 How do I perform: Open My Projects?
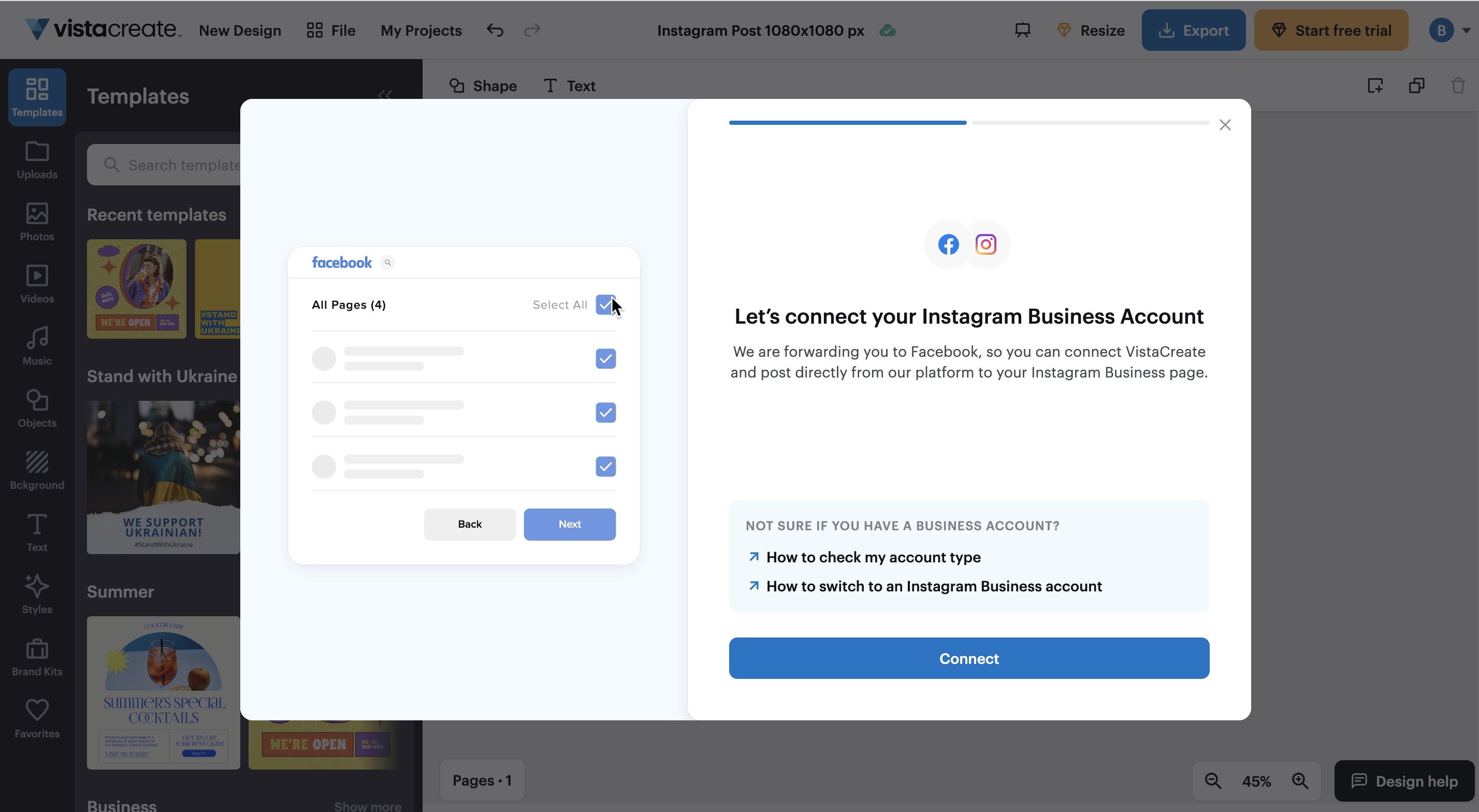[421, 30]
